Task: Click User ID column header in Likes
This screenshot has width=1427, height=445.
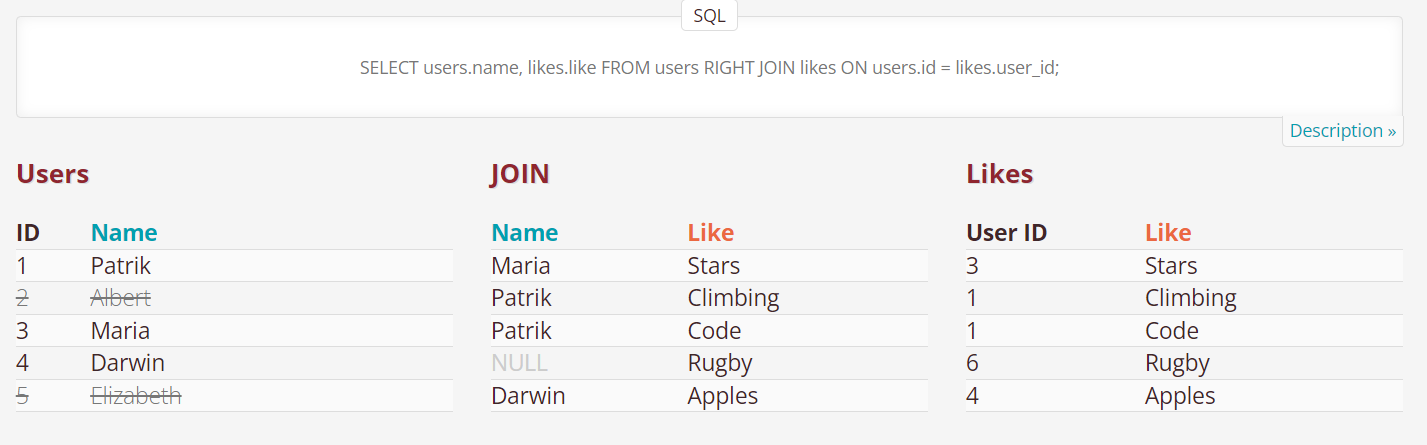Action: point(1006,233)
